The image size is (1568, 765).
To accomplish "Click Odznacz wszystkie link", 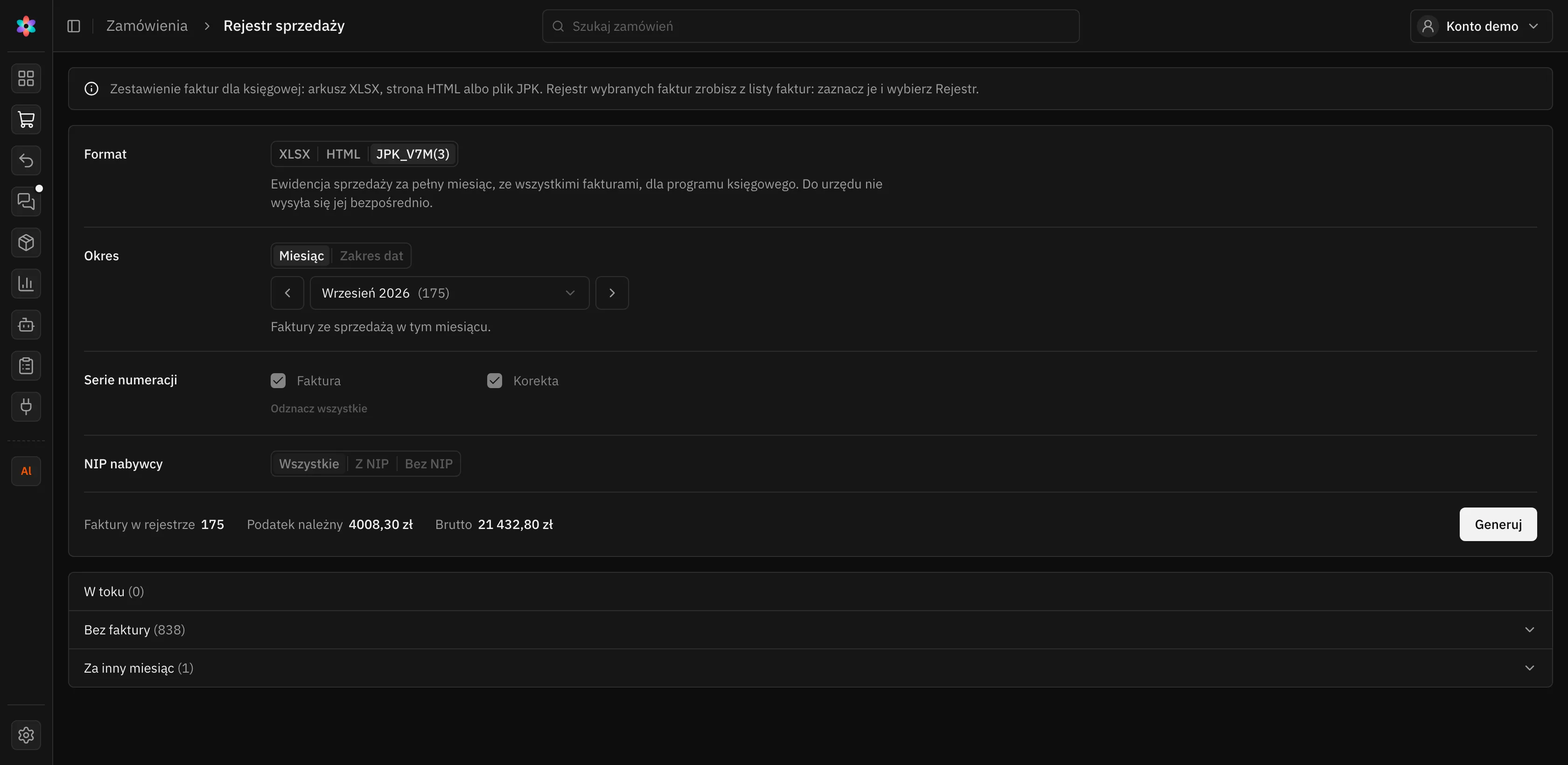I will (319, 408).
